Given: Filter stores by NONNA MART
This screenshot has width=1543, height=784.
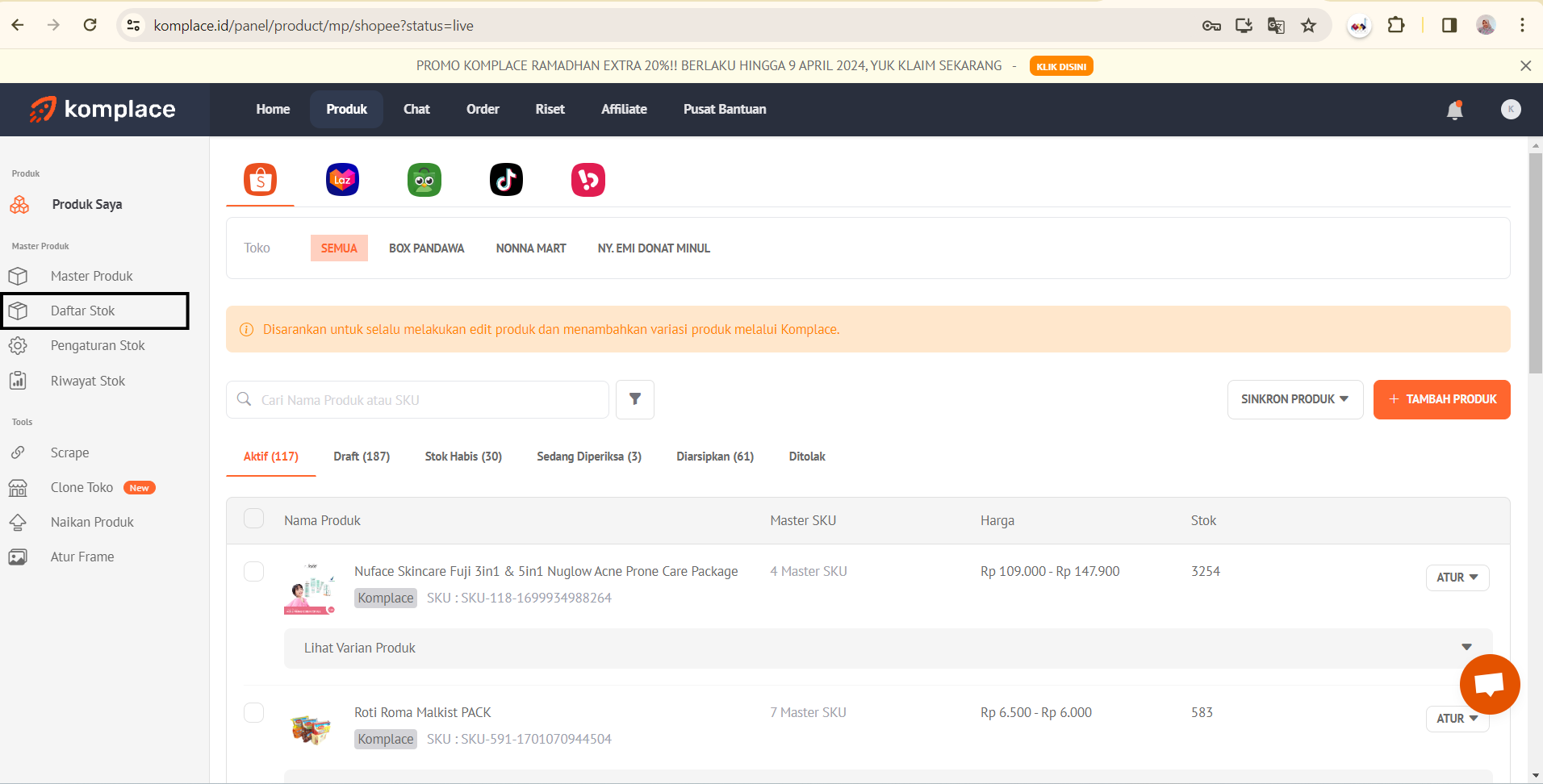Looking at the screenshot, I should pyautogui.click(x=531, y=248).
